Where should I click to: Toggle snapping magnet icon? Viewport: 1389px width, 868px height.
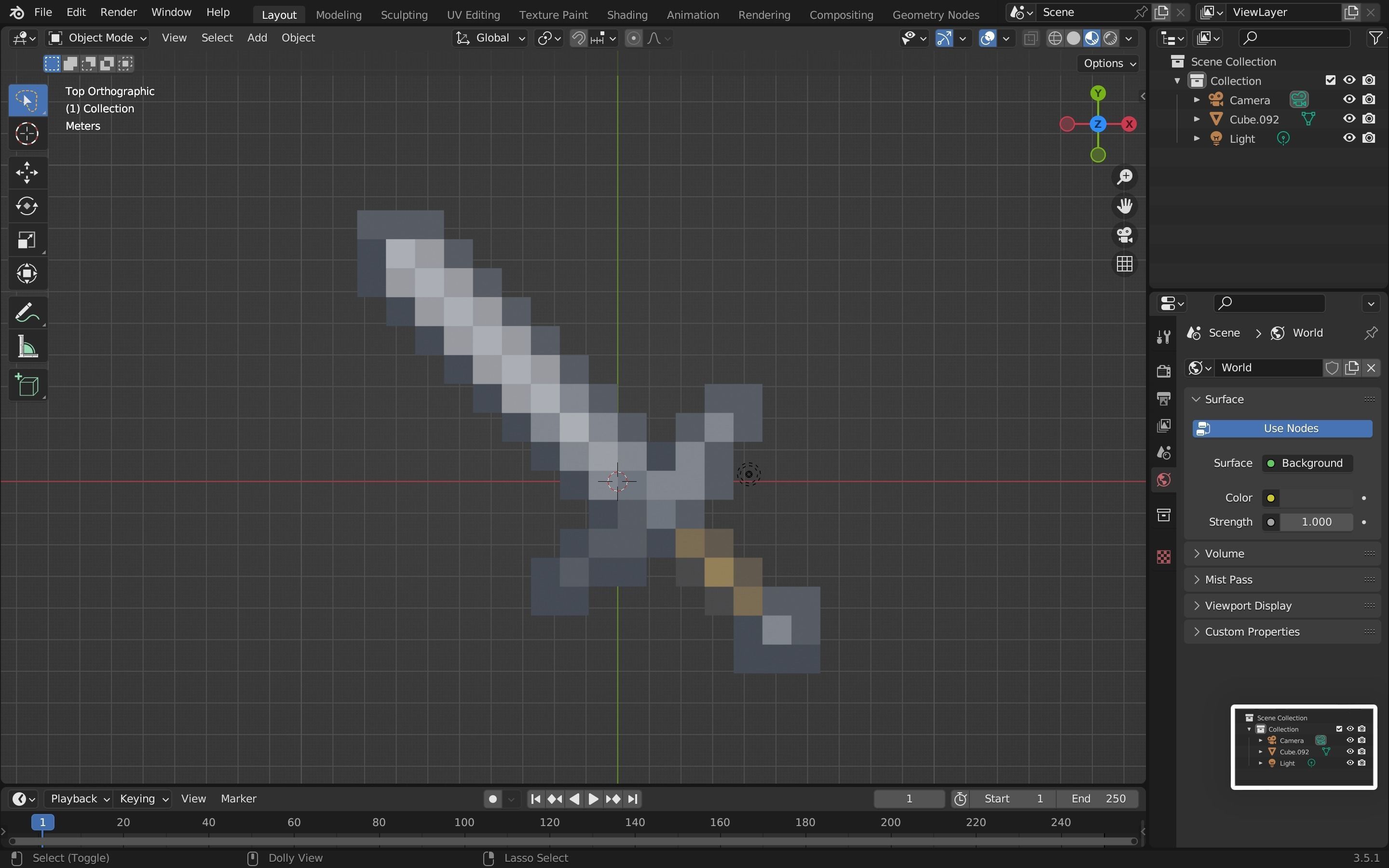tap(579, 39)
